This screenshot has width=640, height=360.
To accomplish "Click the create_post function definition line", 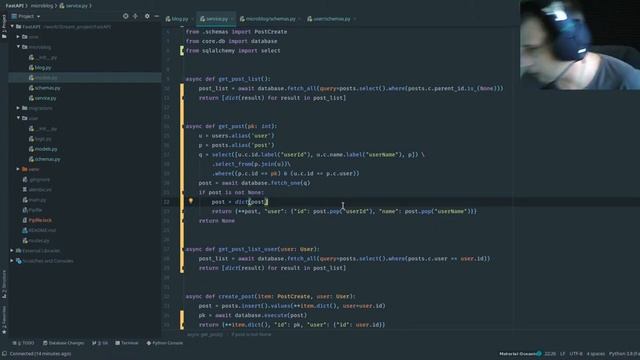I will pyautogui.click(x=270, y=296).
